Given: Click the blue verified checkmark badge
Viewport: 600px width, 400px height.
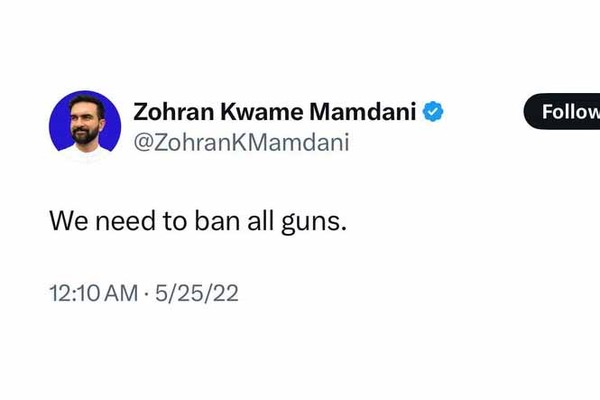Looking at the screenshot, I should pos(432,112).
